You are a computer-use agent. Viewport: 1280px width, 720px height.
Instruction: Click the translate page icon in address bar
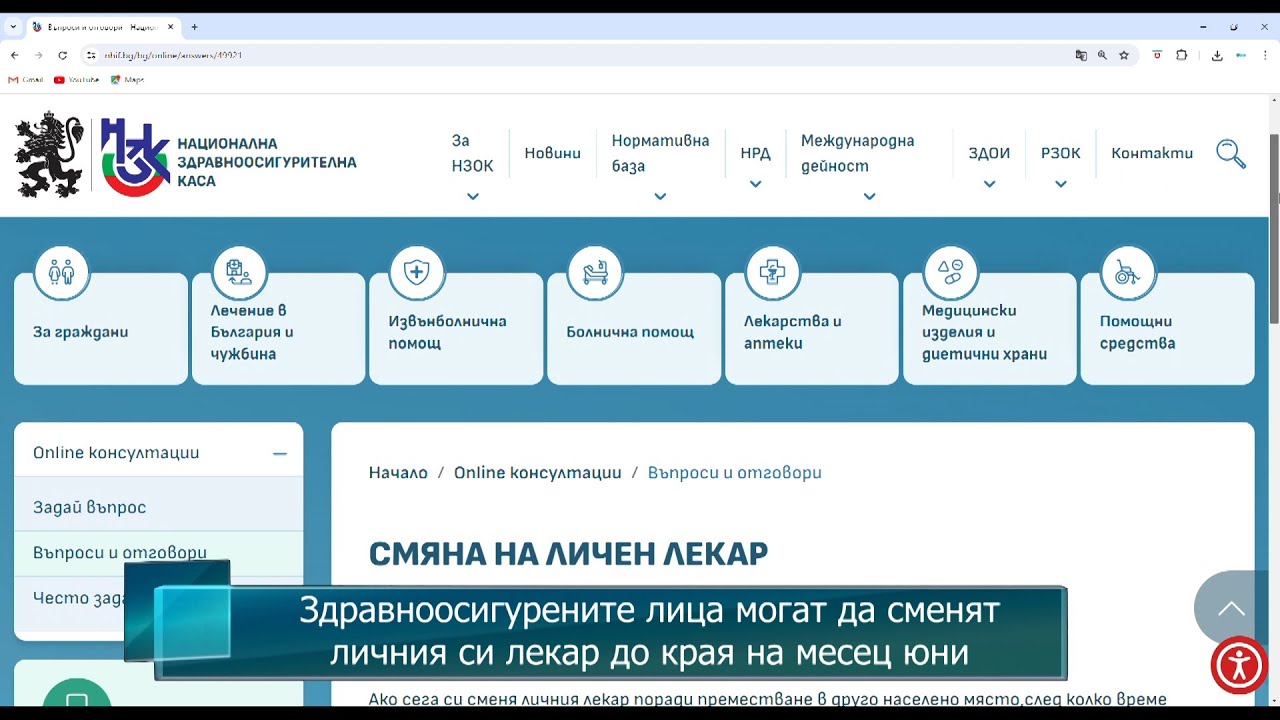click(1081, 55)
